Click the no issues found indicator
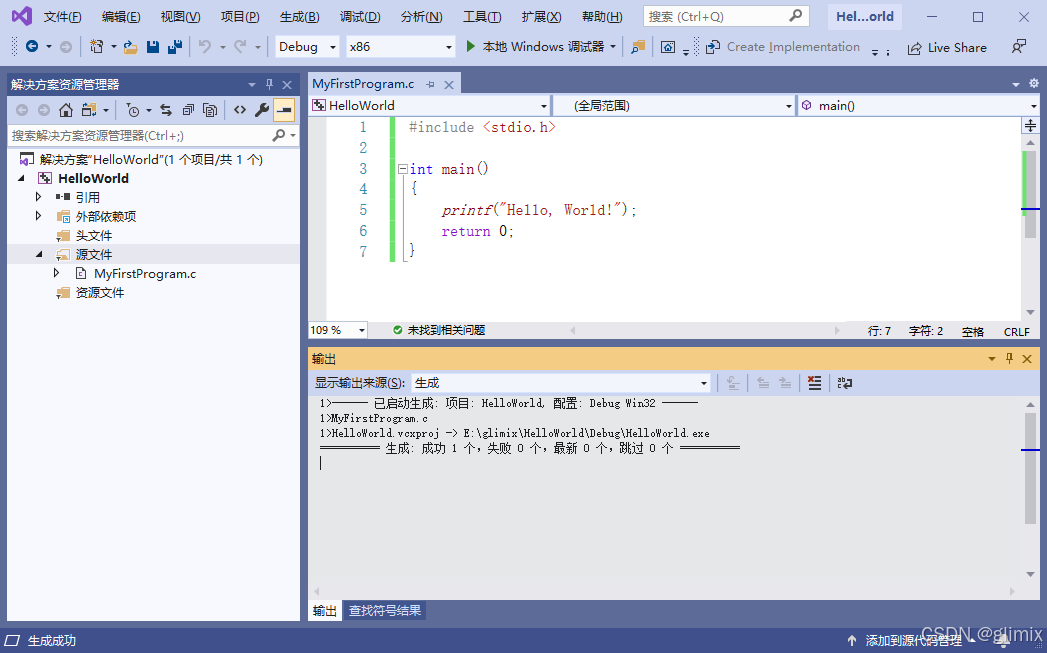1047x653 pixels. pos(439,330)
